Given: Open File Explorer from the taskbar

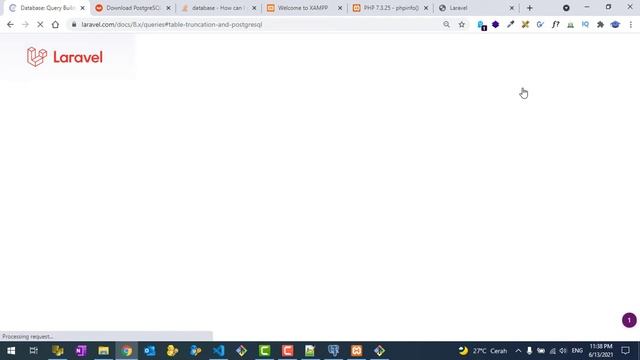Looking at the screenshot, I should (104, 351).
